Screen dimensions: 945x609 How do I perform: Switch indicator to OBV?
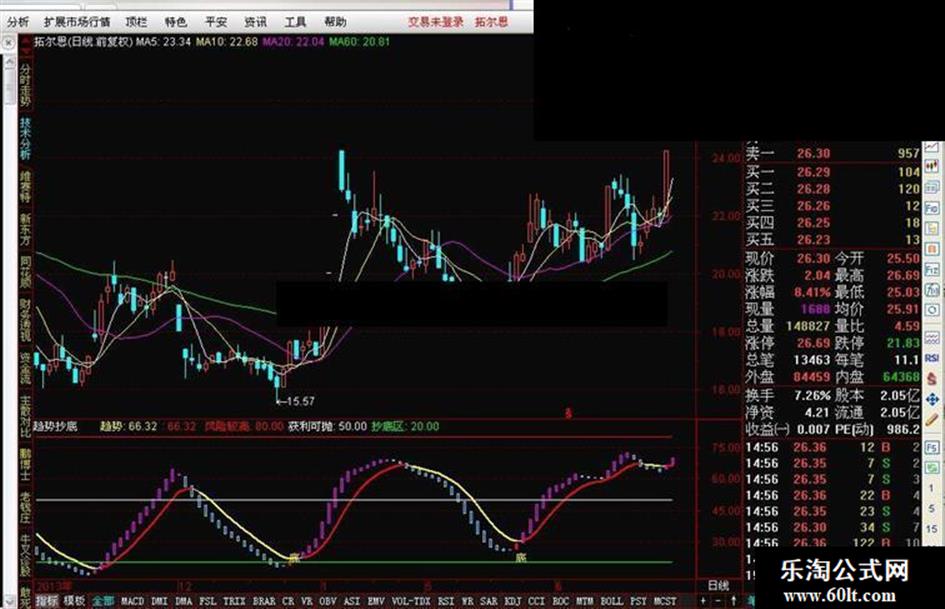[327, 601]
